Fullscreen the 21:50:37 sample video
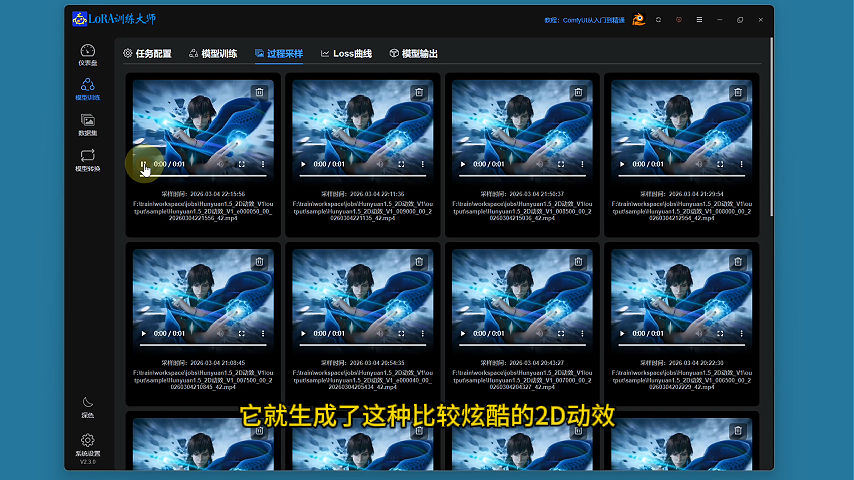 pos(561,164)
